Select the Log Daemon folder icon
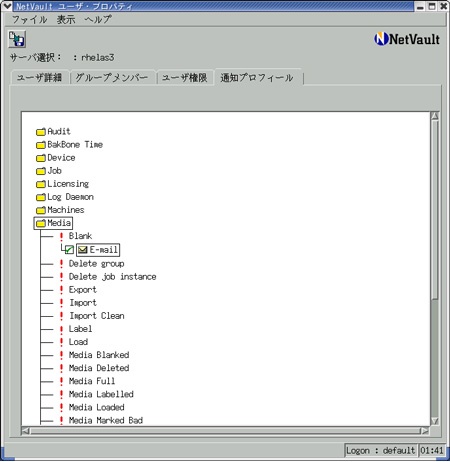The width and height of the screenshot is (450, 462). (41, 197)
